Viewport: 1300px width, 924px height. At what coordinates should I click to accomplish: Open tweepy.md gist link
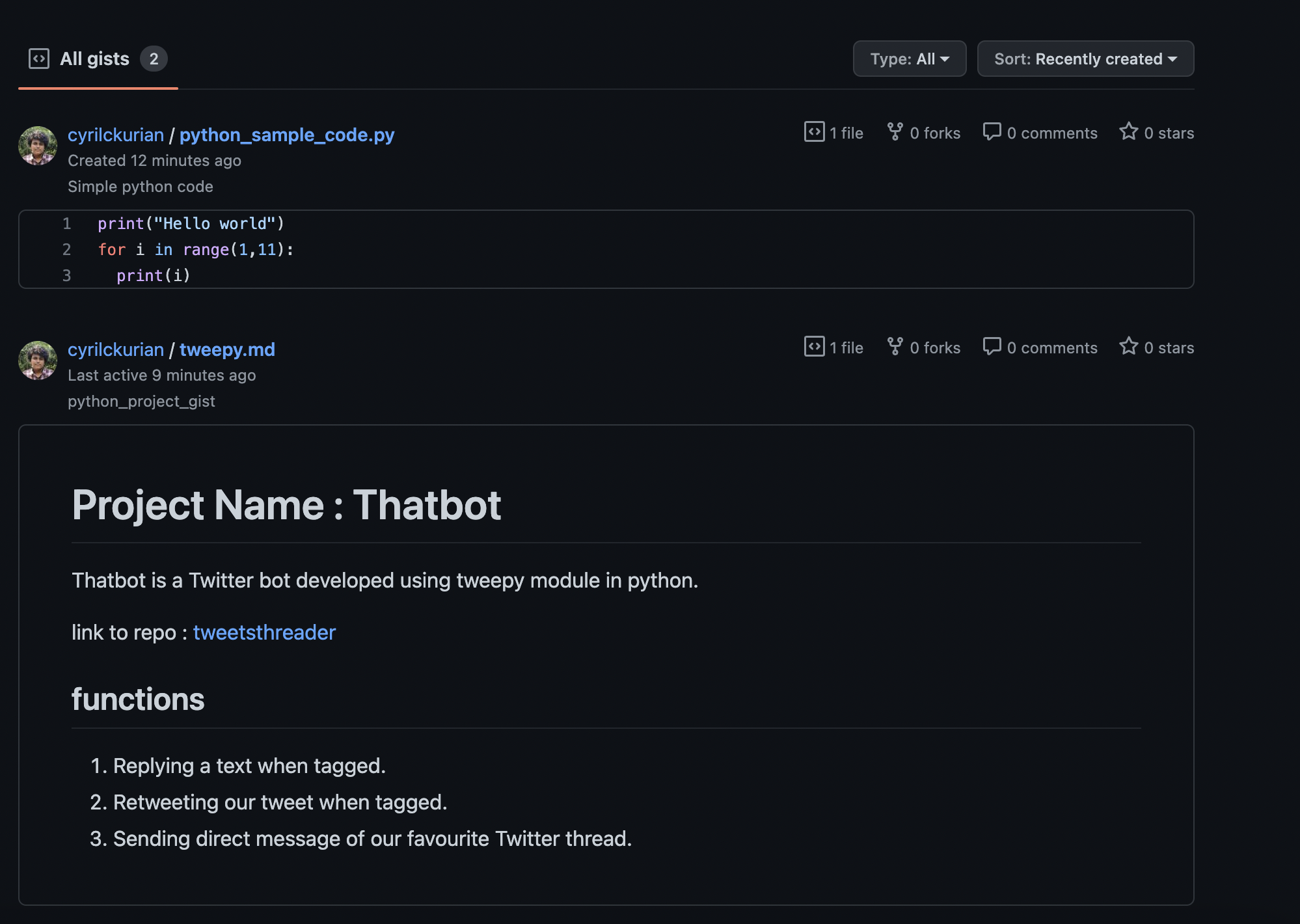(x=227, y=349)
